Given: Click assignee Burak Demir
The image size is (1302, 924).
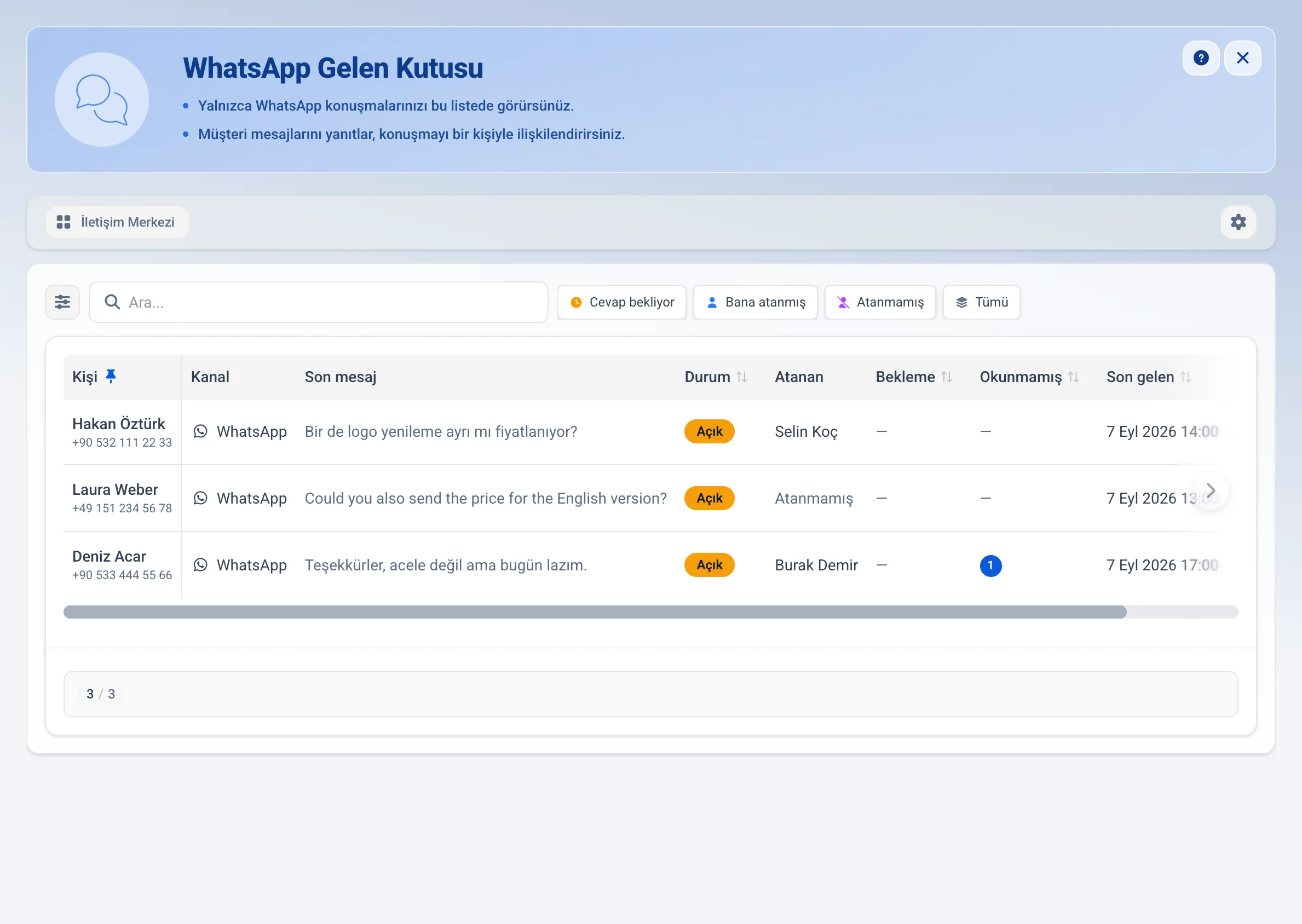Looking at the screenshot, I should 816,564.
